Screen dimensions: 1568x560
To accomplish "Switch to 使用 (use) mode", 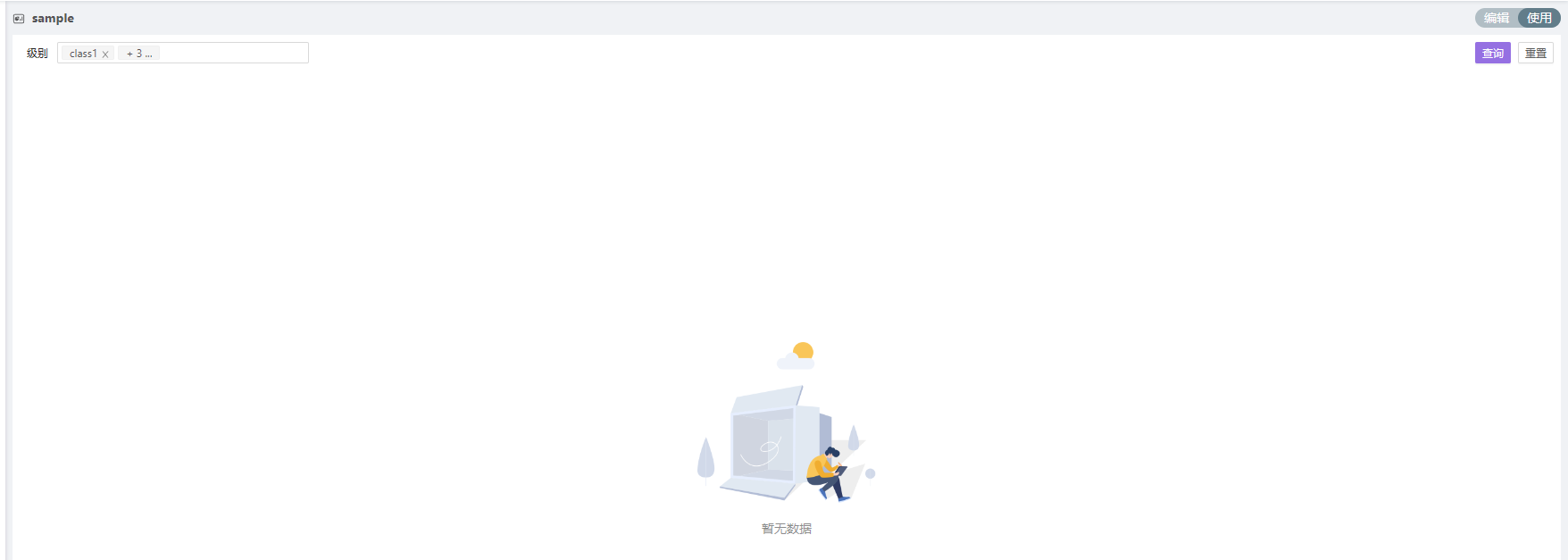I will click(x=1539, y=18).
